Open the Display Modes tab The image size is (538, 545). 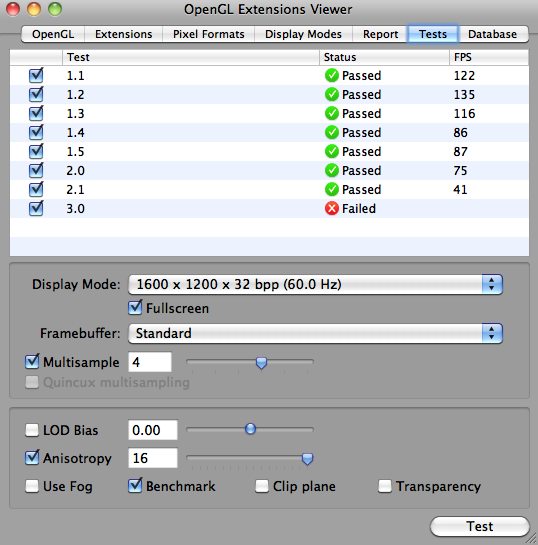(303, 34)
